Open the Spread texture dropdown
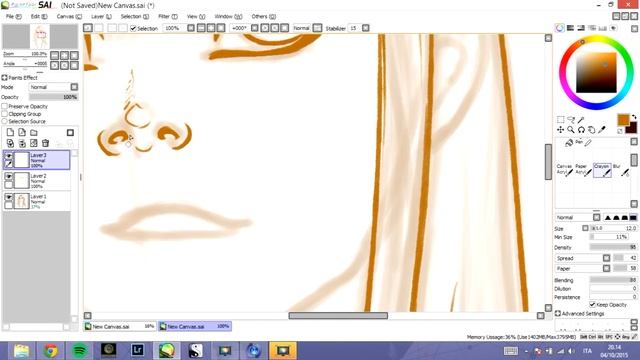The height and width of the screenshot is (360, 640). click(607, 258)
